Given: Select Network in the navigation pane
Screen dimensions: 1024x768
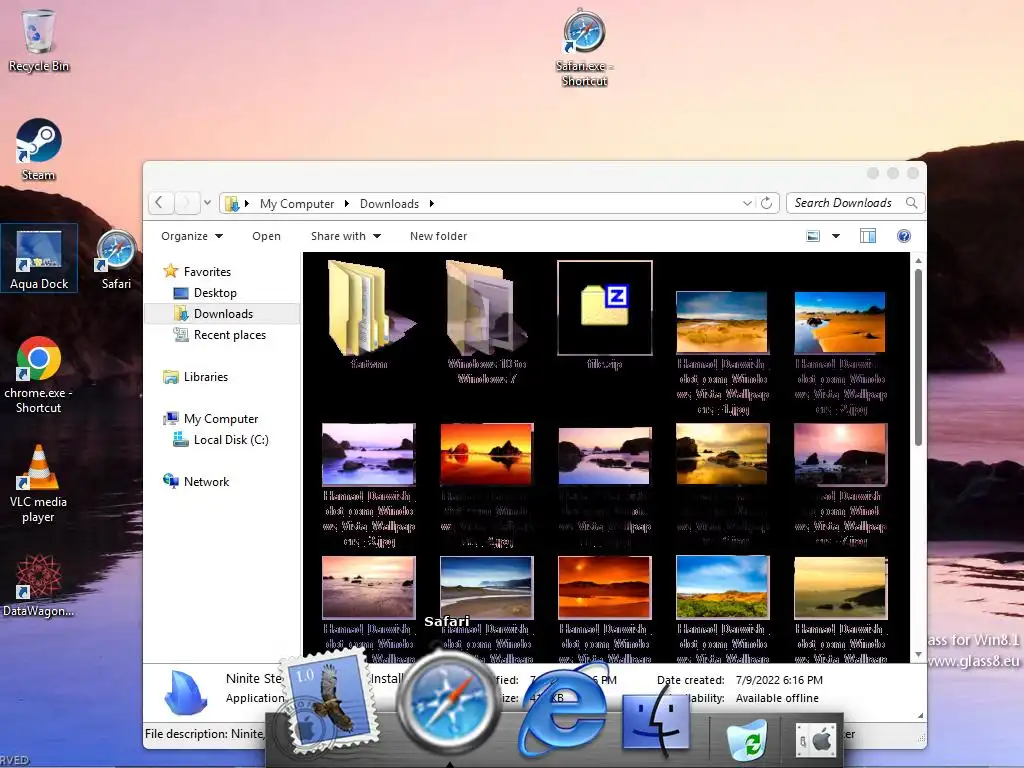Looking at the screenshot, I should click(x=206, y=481).
